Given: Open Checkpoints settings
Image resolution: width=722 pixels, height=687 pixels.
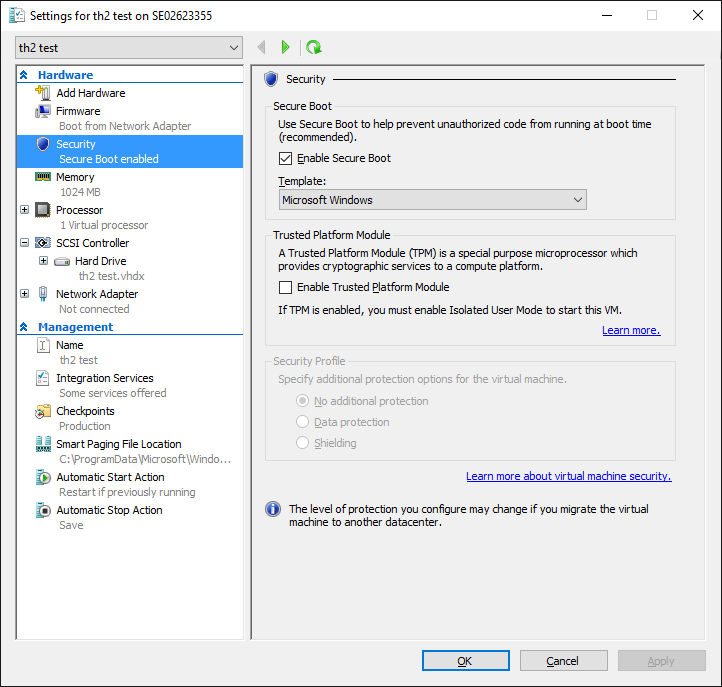Looking at the screenshot, I should 85,411.
